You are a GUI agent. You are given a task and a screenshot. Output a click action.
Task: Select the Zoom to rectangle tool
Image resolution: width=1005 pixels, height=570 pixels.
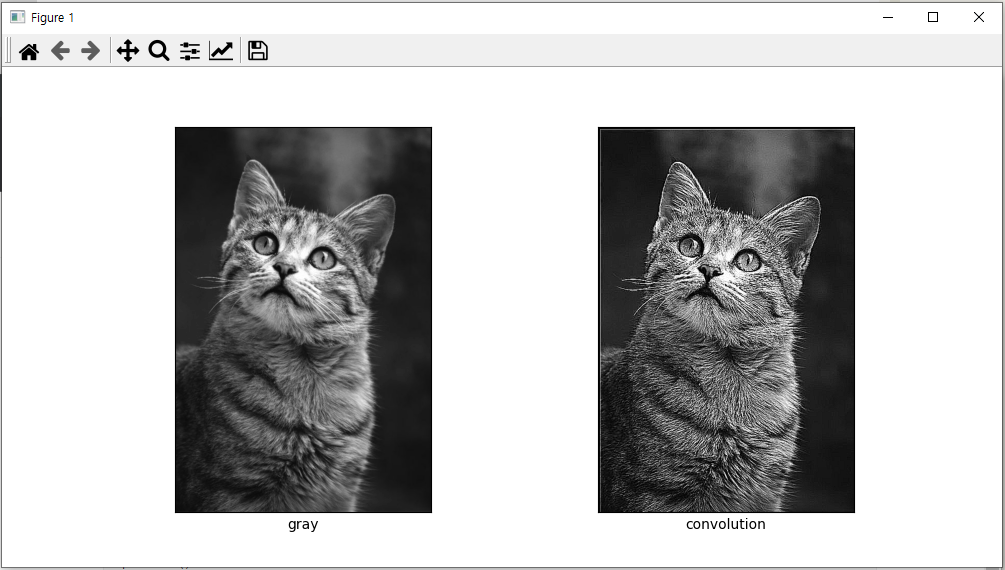(158, 51)
